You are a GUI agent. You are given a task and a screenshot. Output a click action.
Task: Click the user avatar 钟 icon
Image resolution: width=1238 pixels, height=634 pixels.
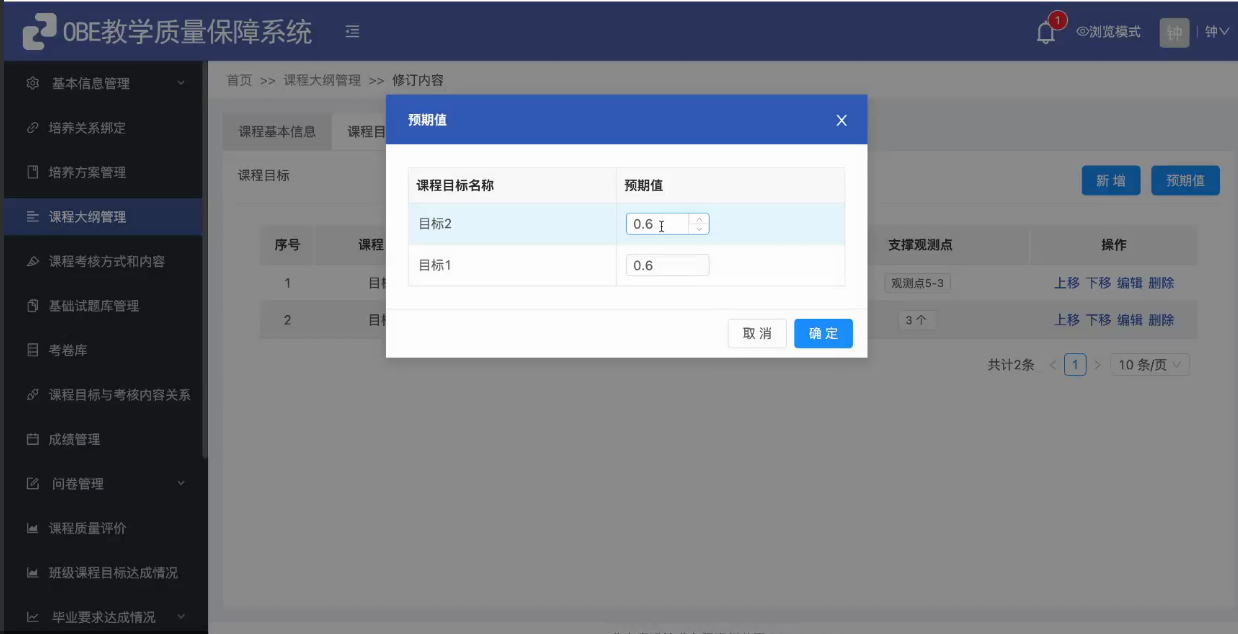[x=1174, y=32]
